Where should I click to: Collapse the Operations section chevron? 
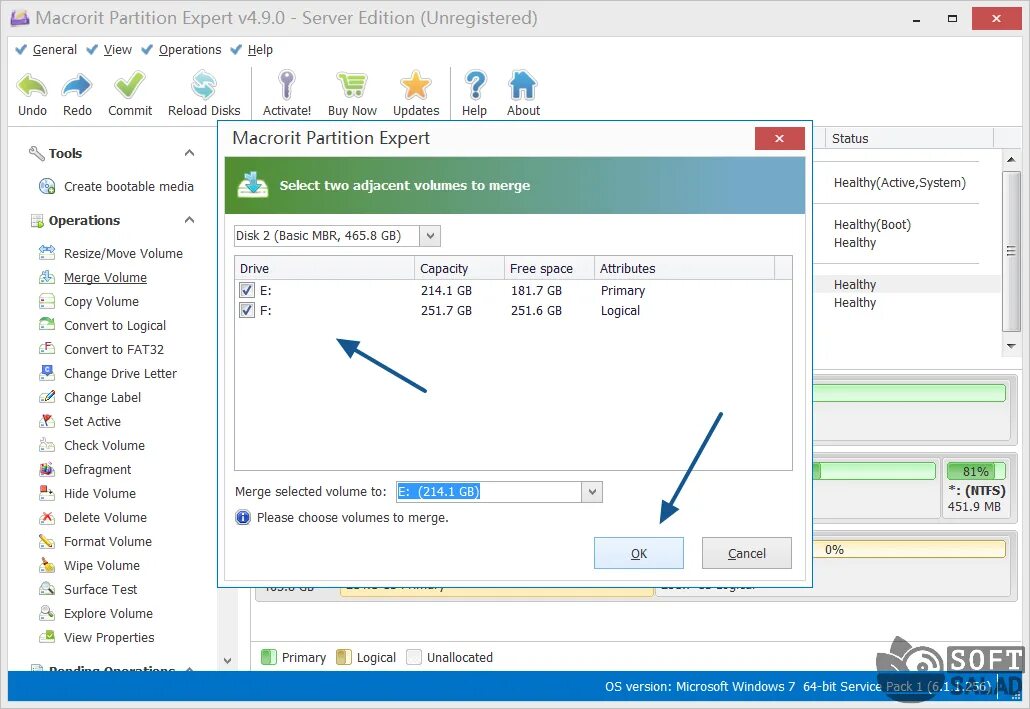tap(189, 219)
